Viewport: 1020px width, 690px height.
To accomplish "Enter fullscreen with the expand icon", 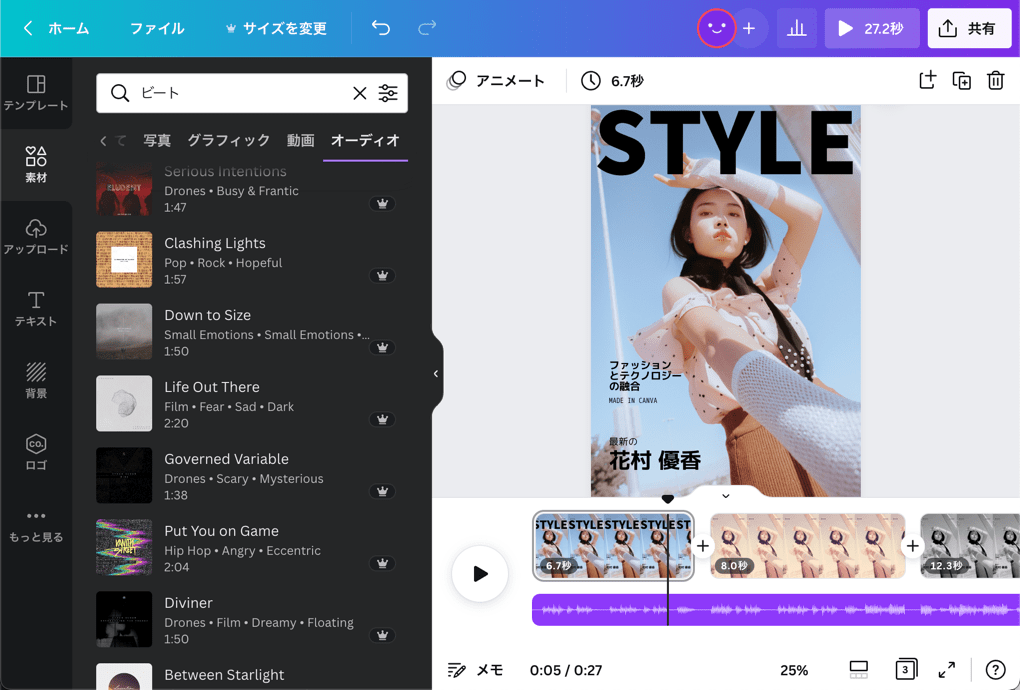I will point(946,670).
